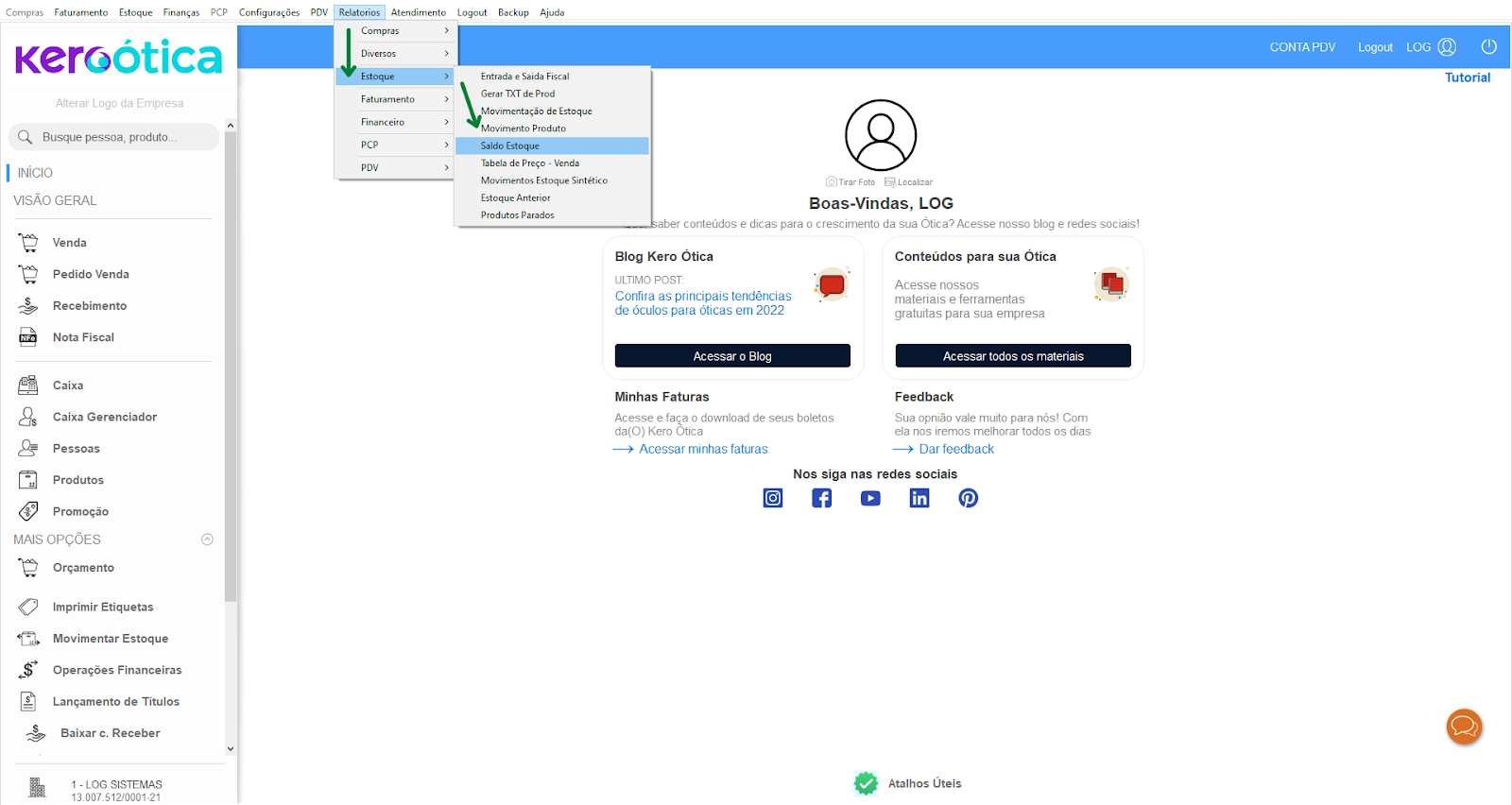The width and height of the screenshot is (1512, 805).
Task: Open the Baixar c. Receber icon
Action: [x=36, y=733]
